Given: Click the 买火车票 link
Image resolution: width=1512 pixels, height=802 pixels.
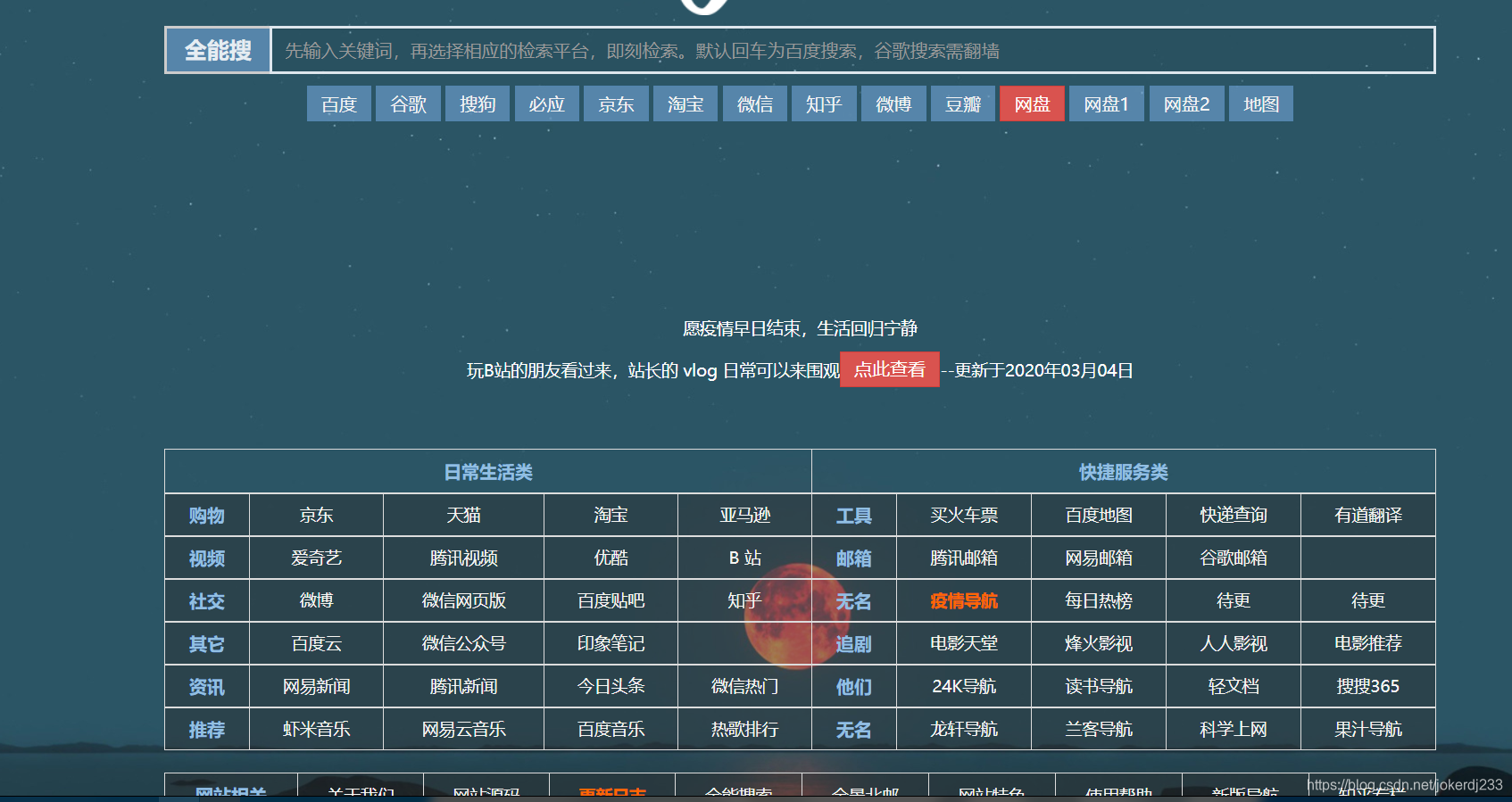Looking at the screenshot, I should coord(964,515).
